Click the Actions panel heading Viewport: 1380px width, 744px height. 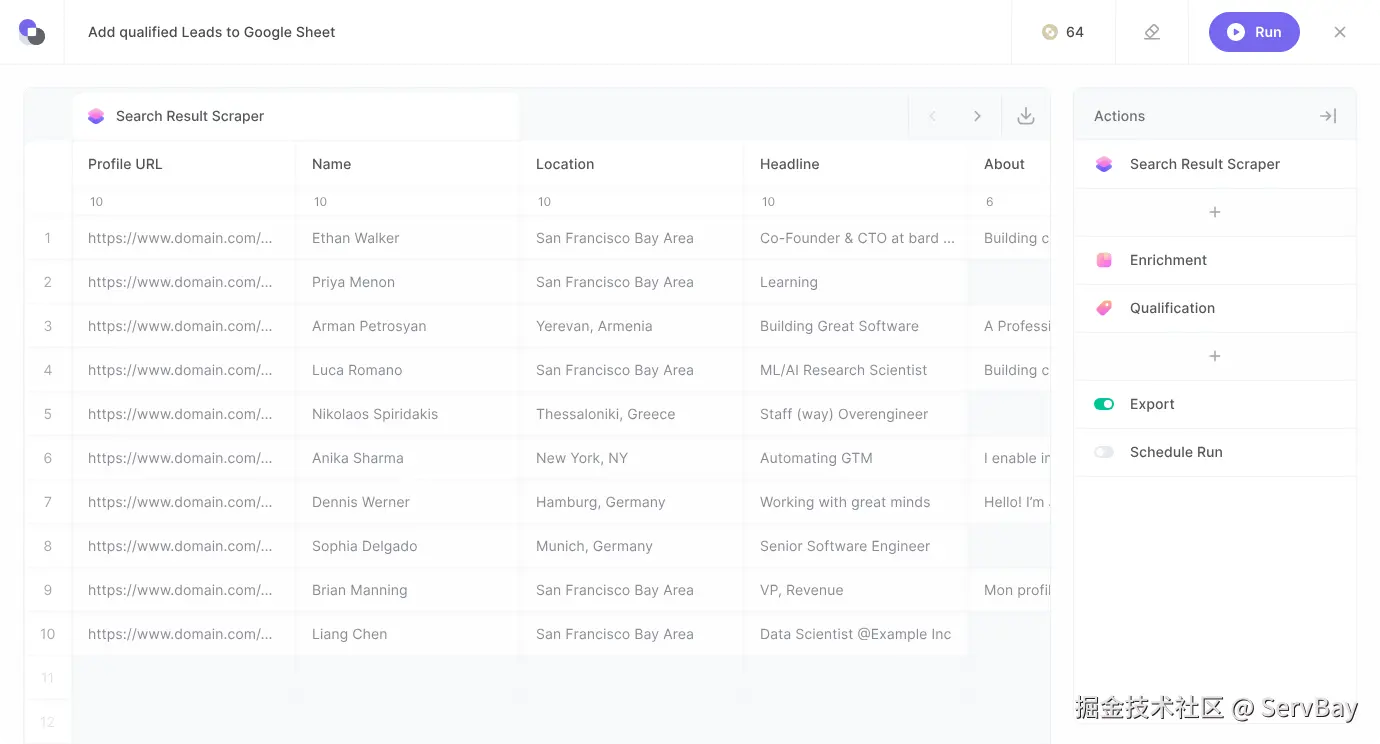click(1119, 116)
